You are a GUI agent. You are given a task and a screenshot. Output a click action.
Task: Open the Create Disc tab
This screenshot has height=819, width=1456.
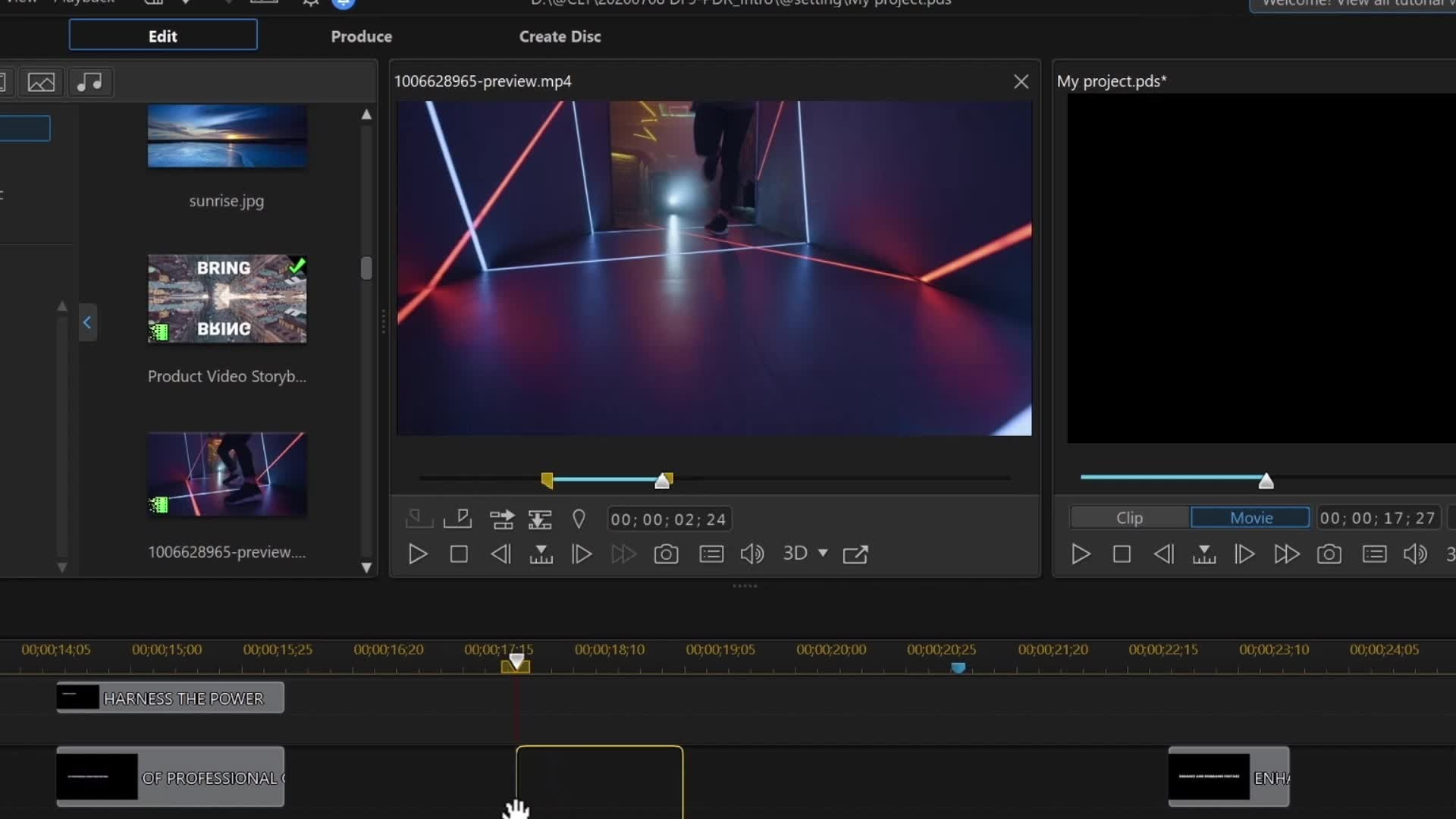coord(560,36)
